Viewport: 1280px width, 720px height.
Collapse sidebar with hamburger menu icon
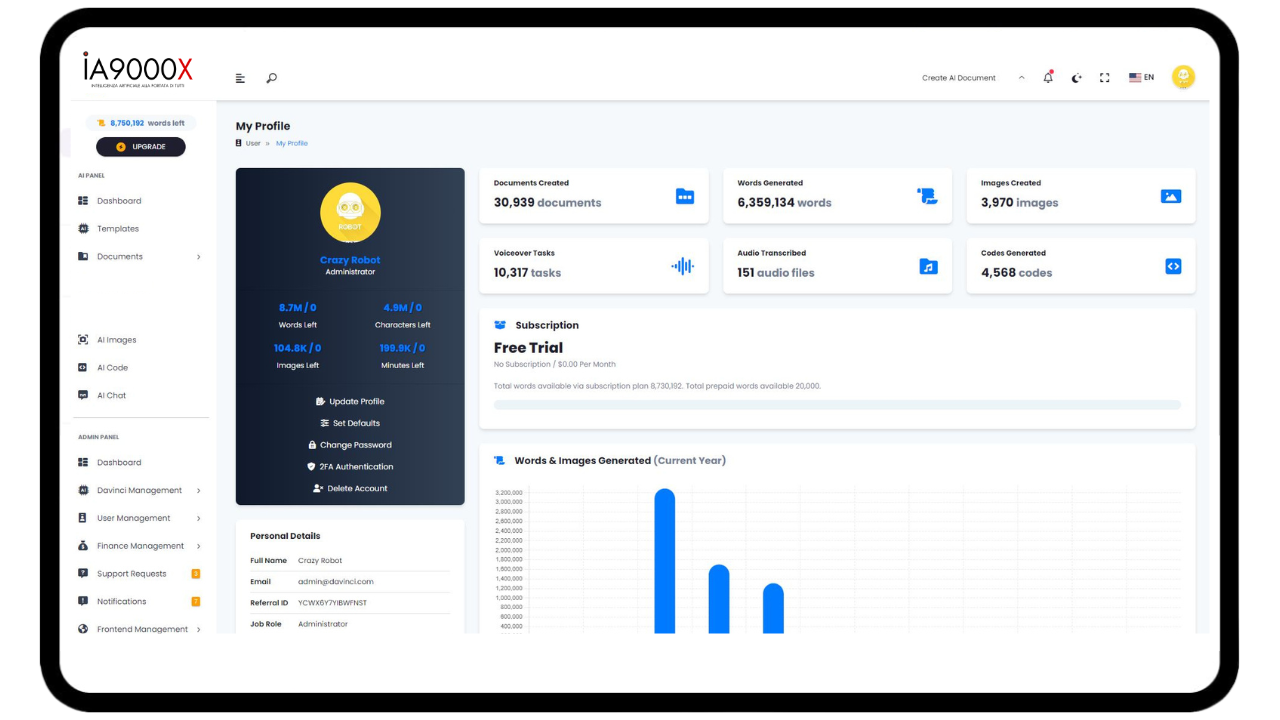tap(240, 78)
